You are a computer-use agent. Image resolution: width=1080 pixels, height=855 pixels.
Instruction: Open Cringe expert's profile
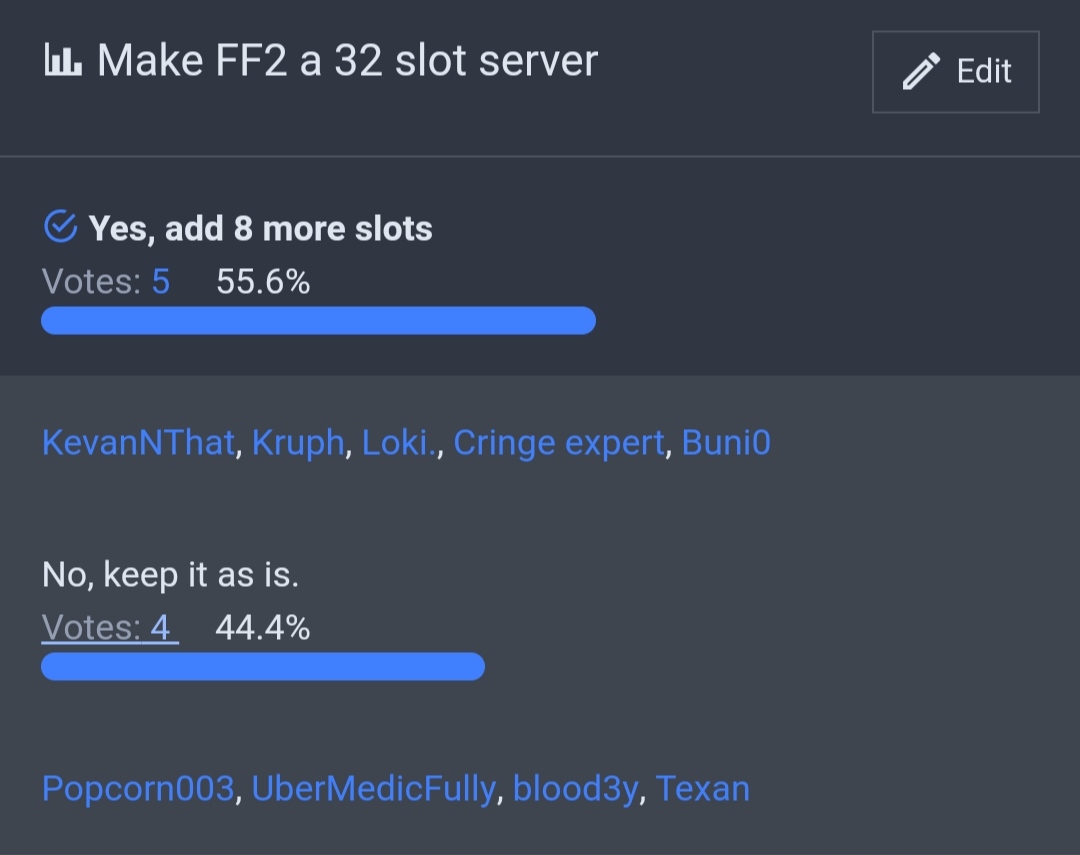point(559,442)
